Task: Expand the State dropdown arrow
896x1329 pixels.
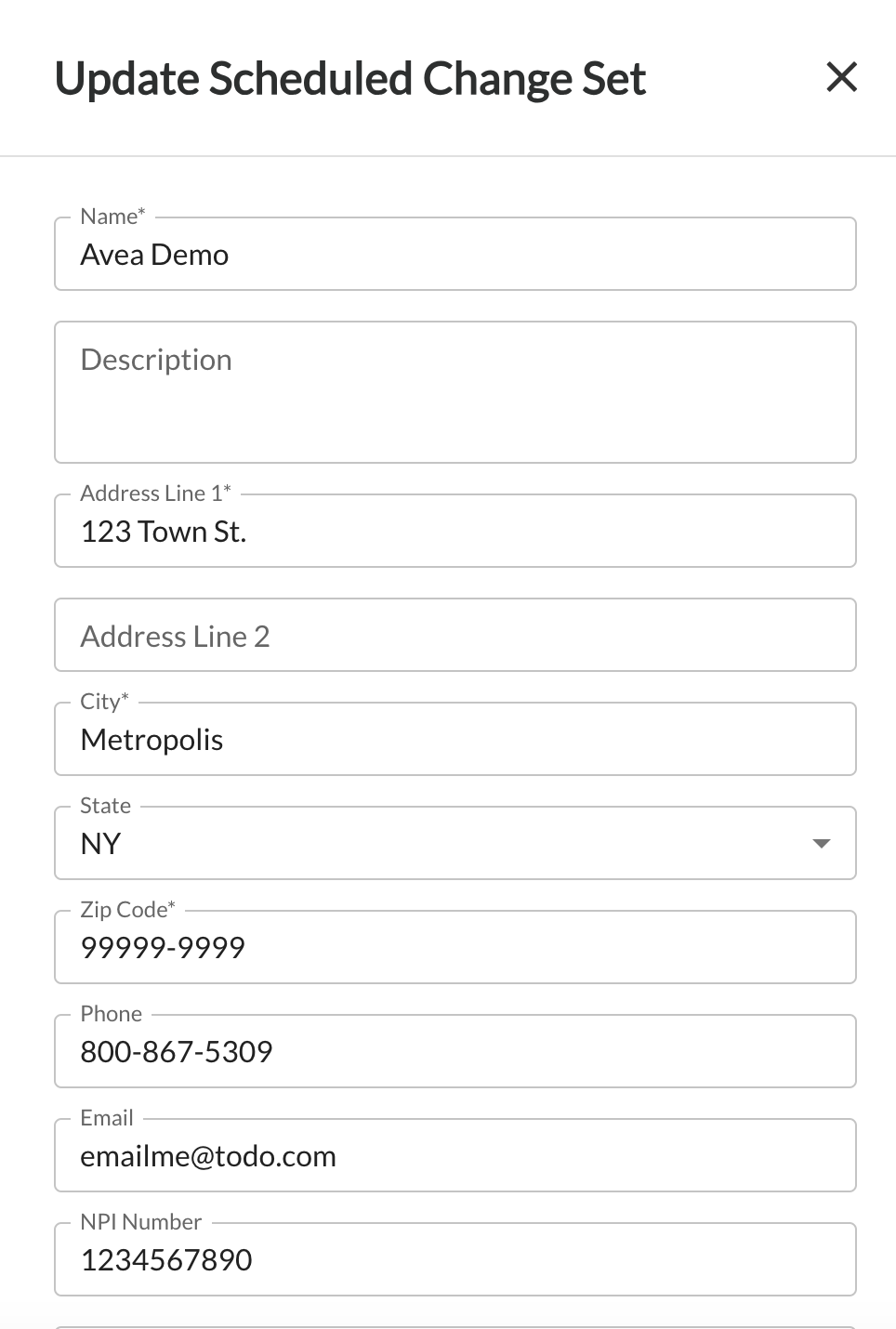Action: 821,843
